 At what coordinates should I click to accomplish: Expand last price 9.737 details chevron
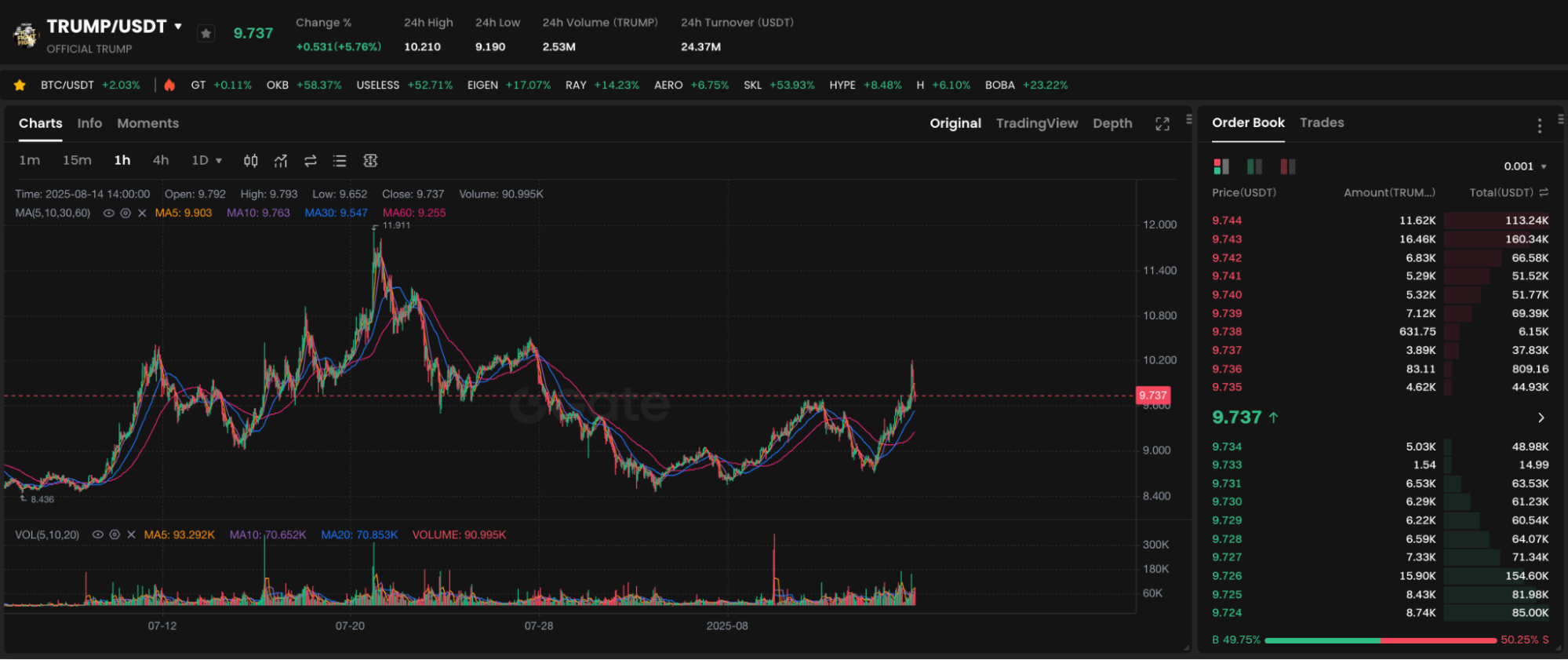(x=1541, y=418)
